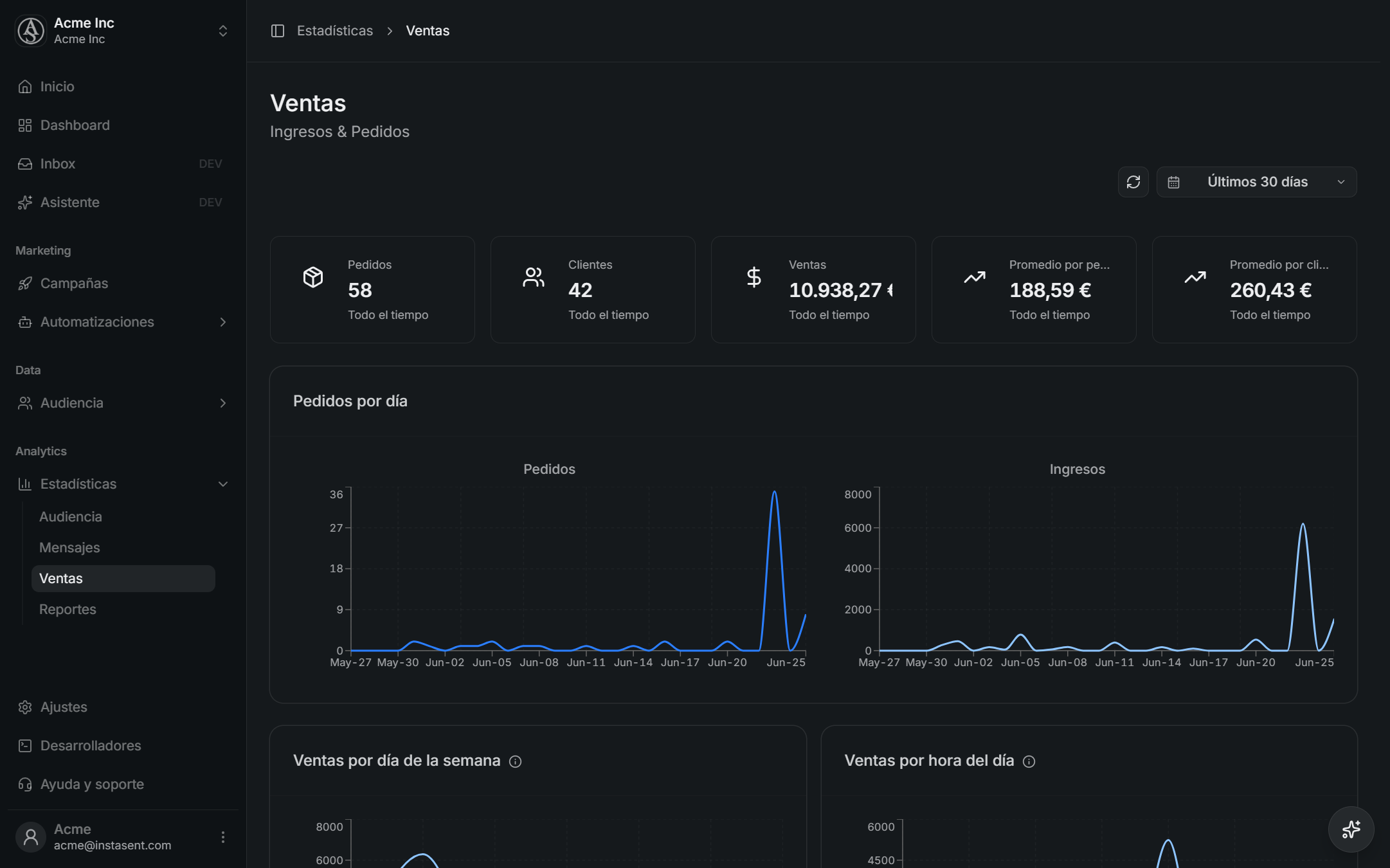Open the AI assistant sparkle button
The width and height of the screenshot is (1390, 868).
(1351, 829)
